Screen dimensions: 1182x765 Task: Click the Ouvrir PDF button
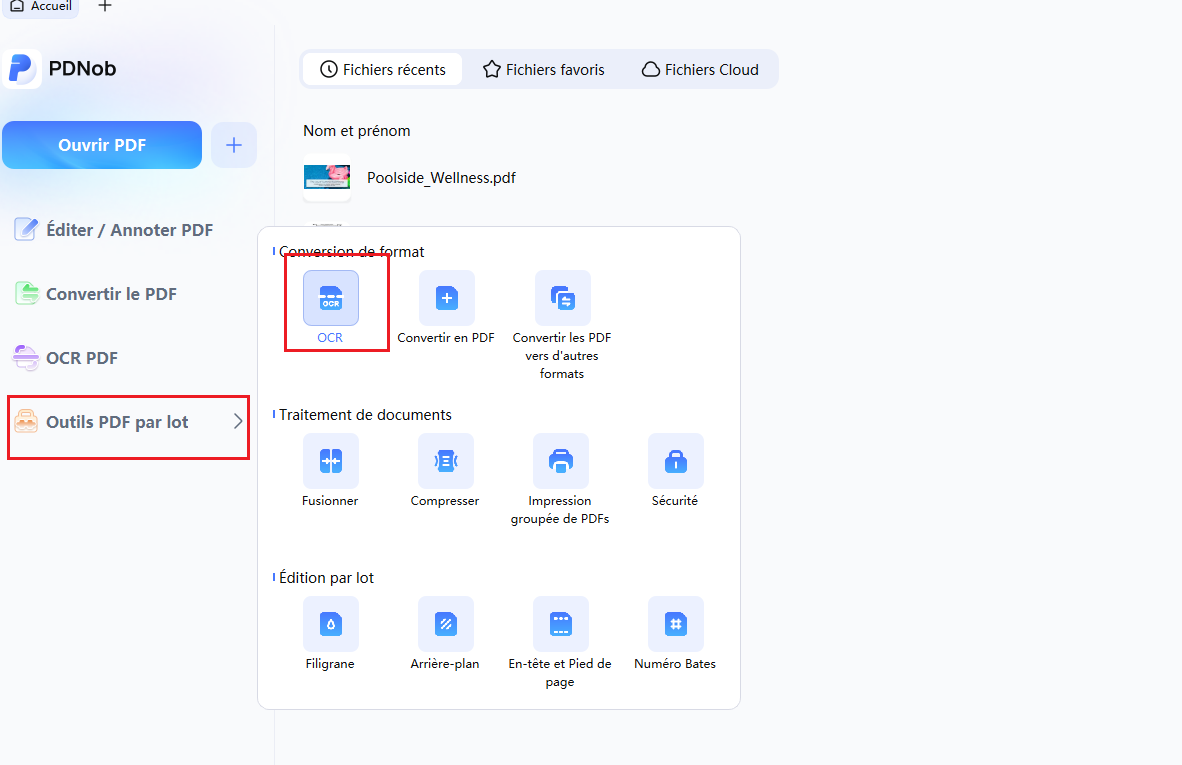click(102, 145)
